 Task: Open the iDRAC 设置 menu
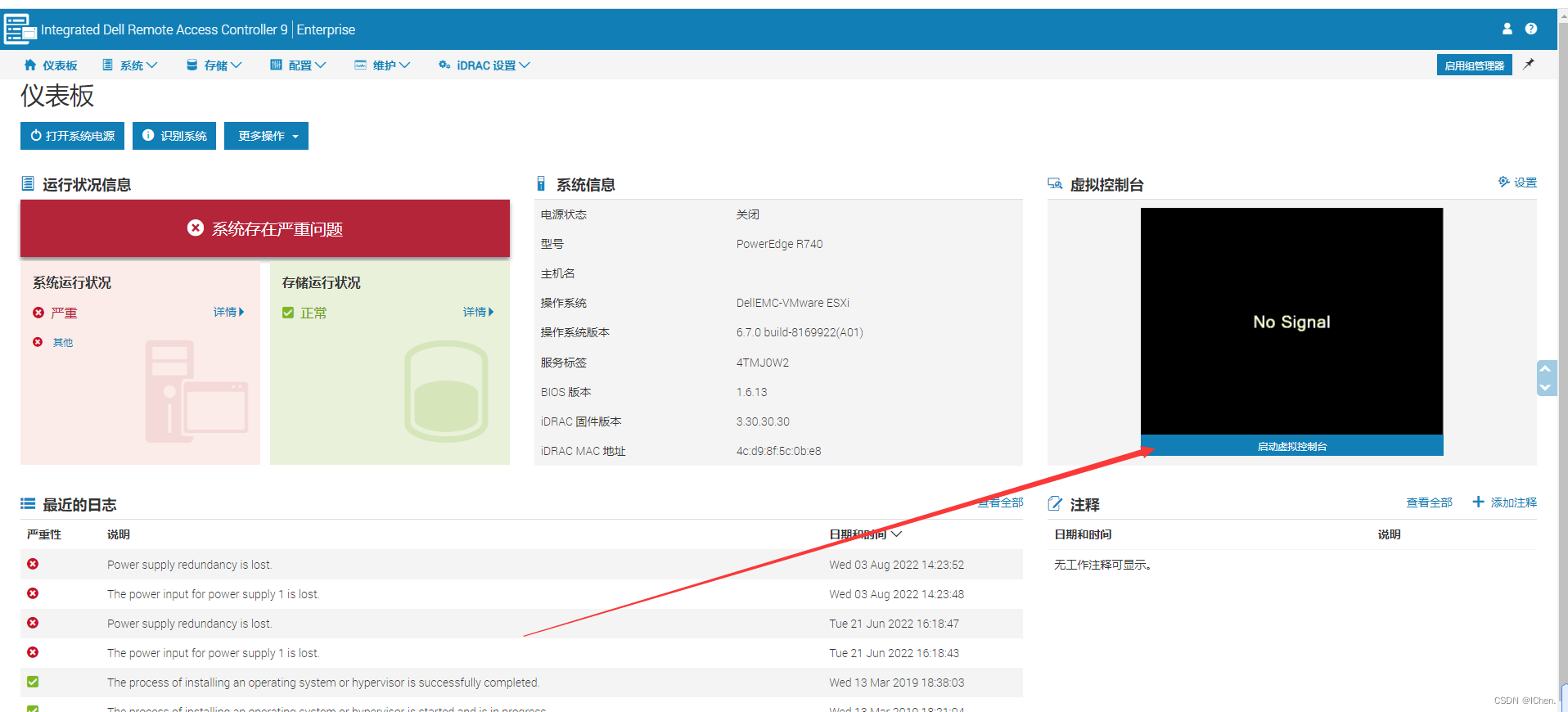[484, 65]
